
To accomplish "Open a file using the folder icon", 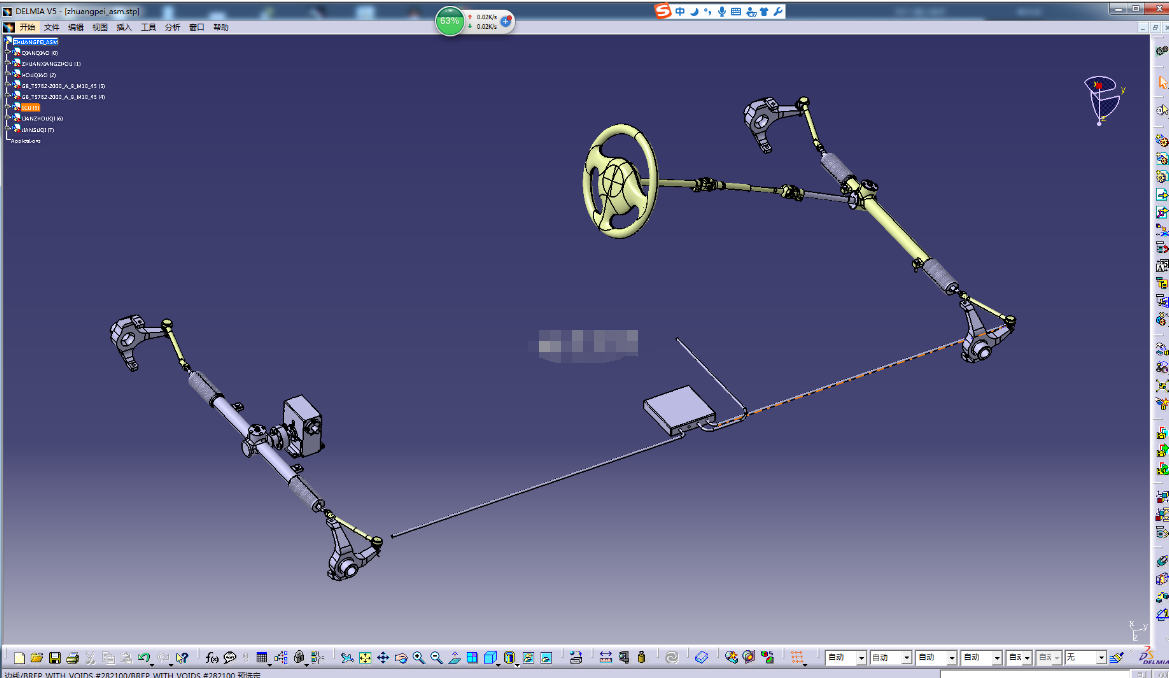I will (x=37, y=658).
